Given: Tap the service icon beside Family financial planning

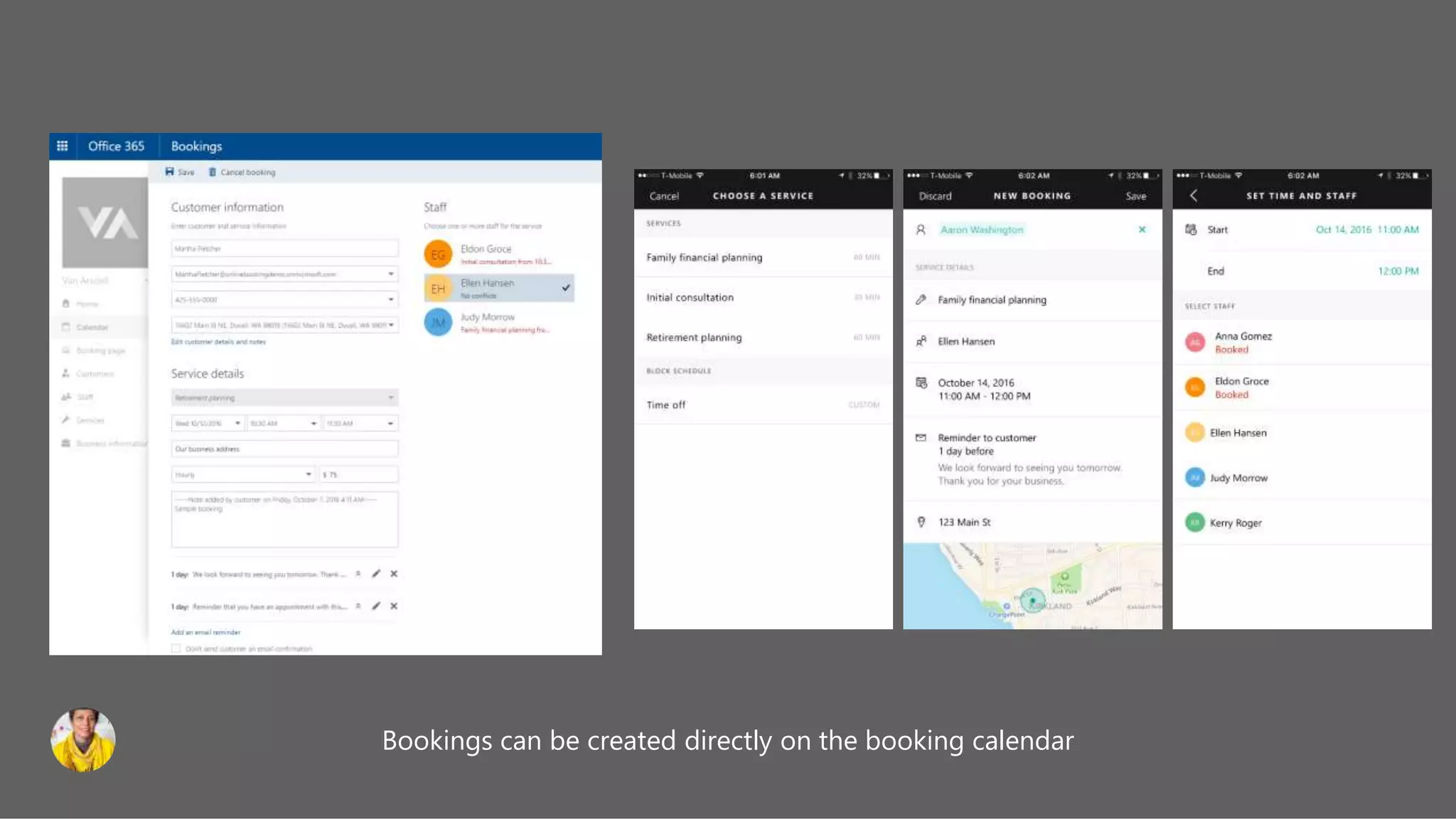Looking at the screenshot, I should point(921,300).
